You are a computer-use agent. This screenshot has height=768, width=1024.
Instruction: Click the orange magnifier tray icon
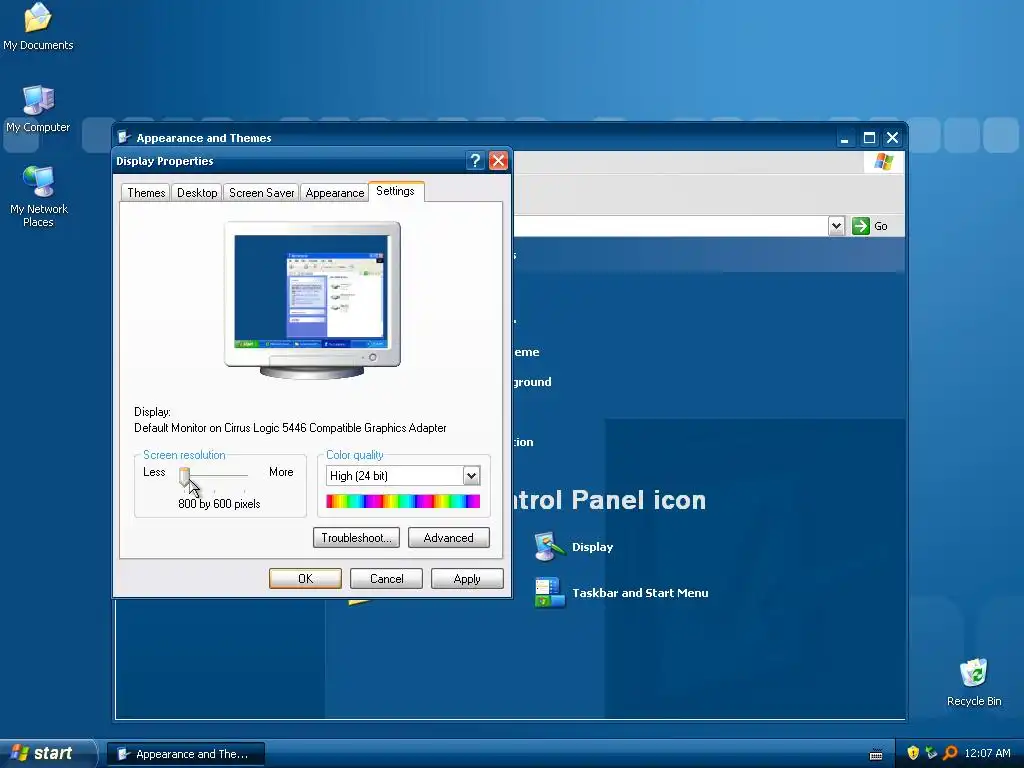click(x=950, y=753)
